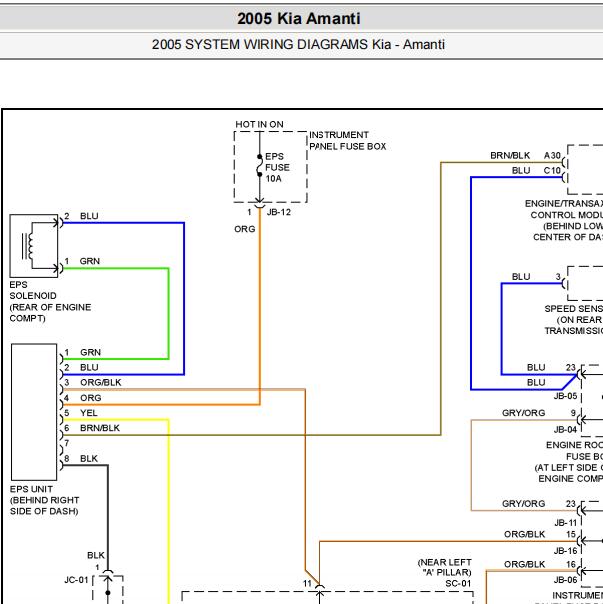Click the "EPS UNIT" component label
603x604 pixels.
(x=31, y=489)
